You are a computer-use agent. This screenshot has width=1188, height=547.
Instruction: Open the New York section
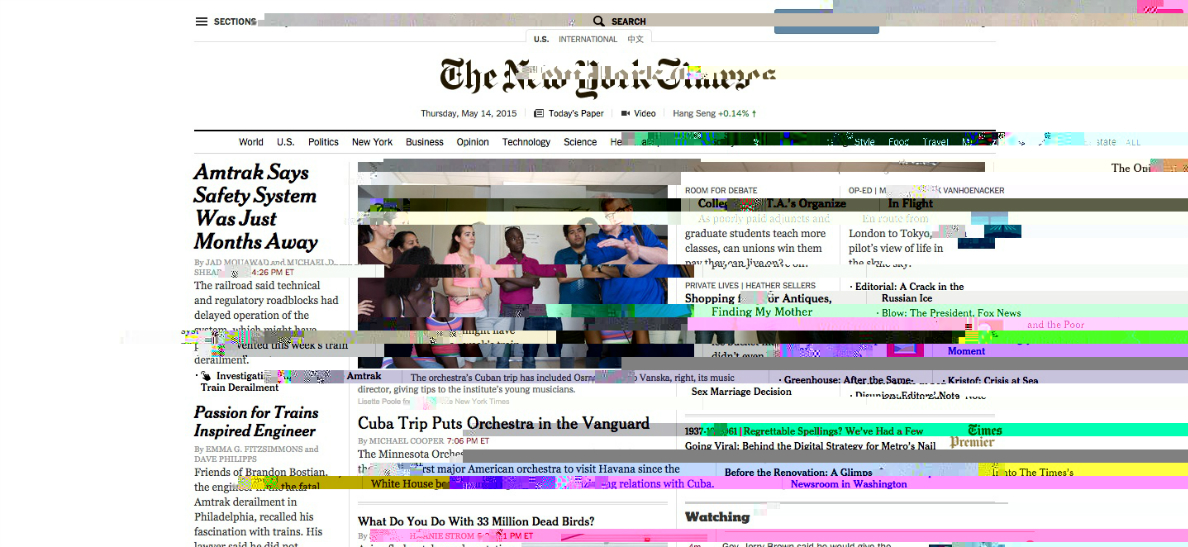click(372, 142)
